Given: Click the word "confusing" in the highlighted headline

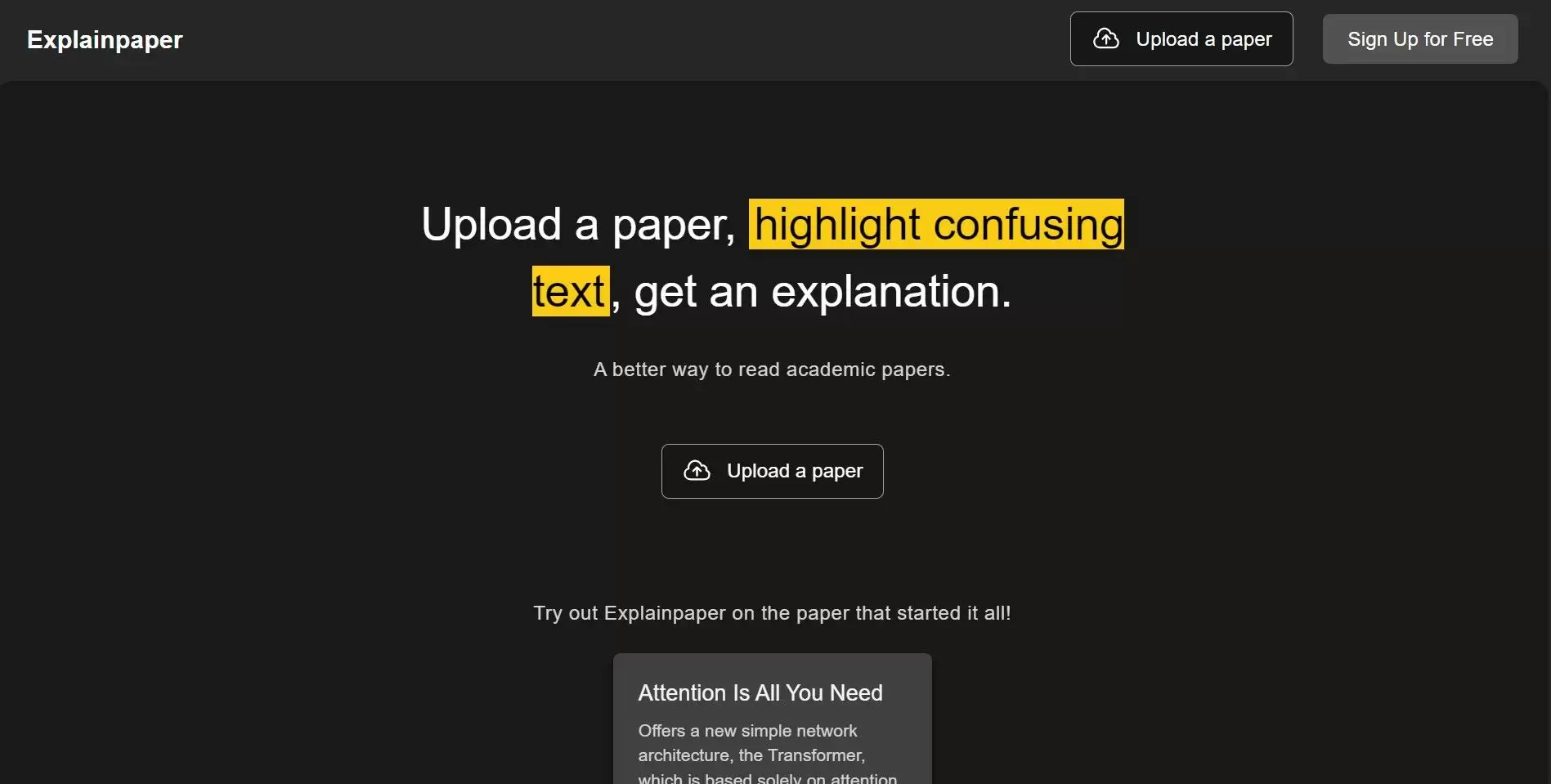Looking at the screenshot, I should pos(1028,225).
